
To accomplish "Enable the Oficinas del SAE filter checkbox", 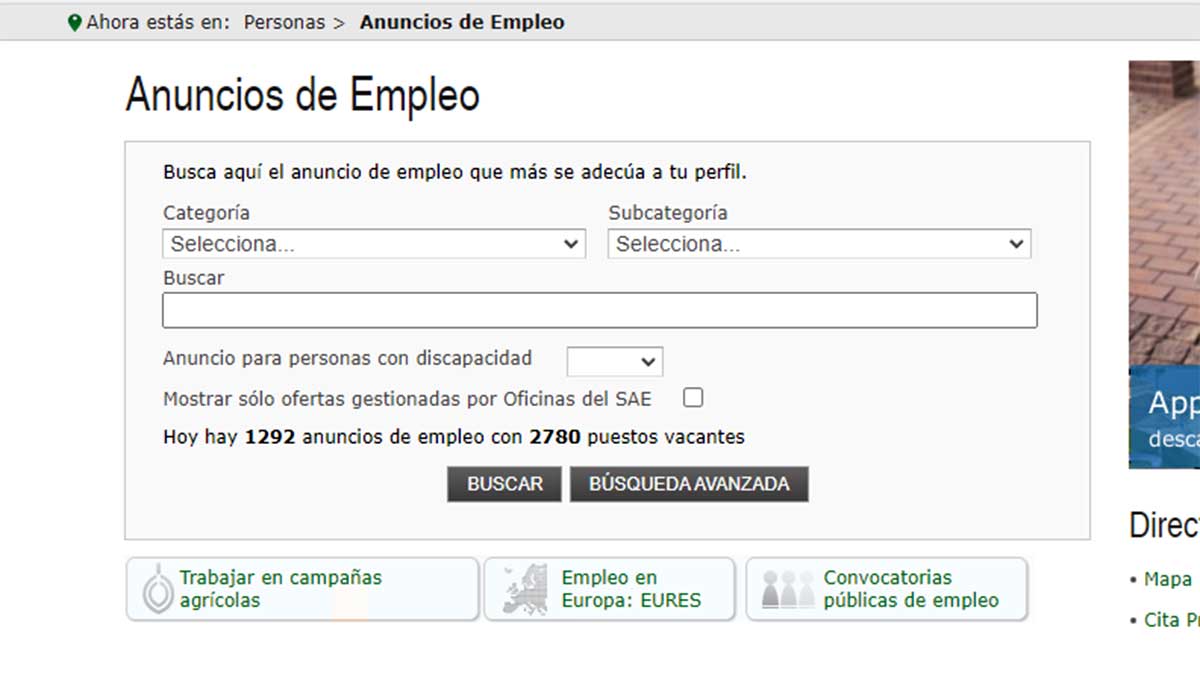I will [x=692, y=397].
